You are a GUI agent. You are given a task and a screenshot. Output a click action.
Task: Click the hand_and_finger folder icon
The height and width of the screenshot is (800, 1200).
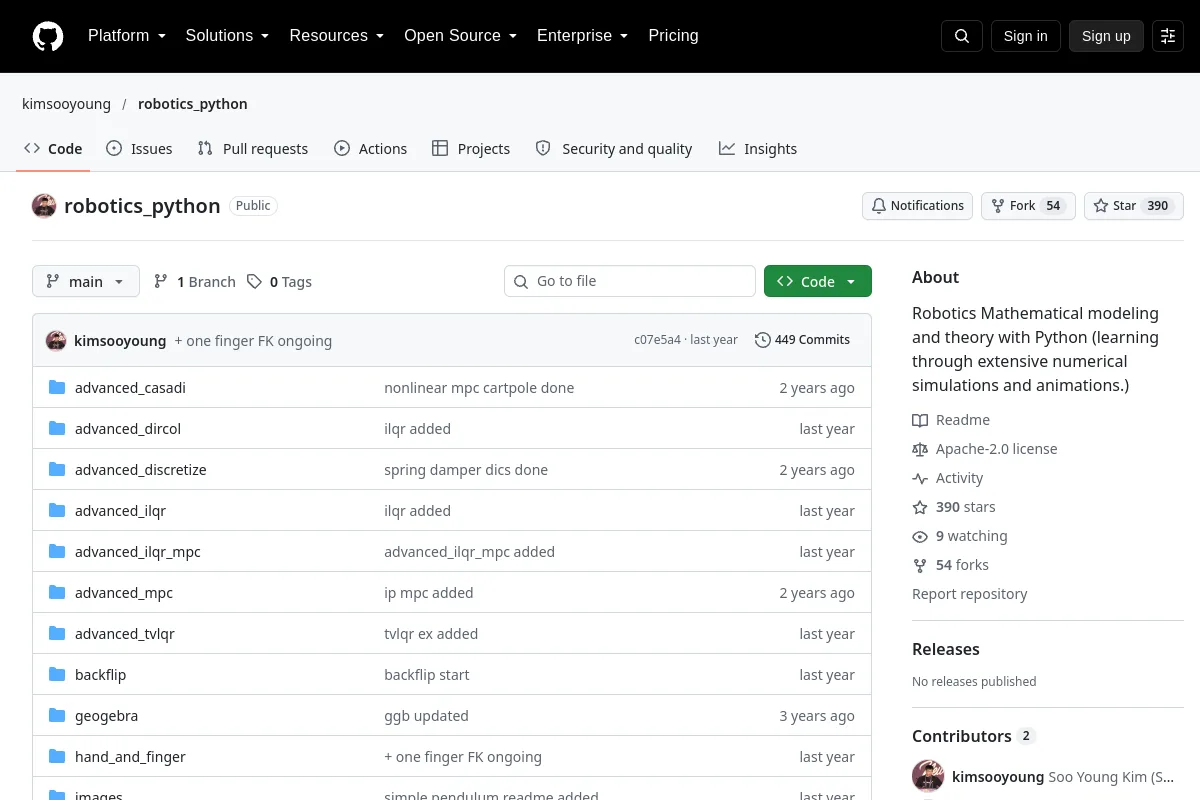click(57, 757)
